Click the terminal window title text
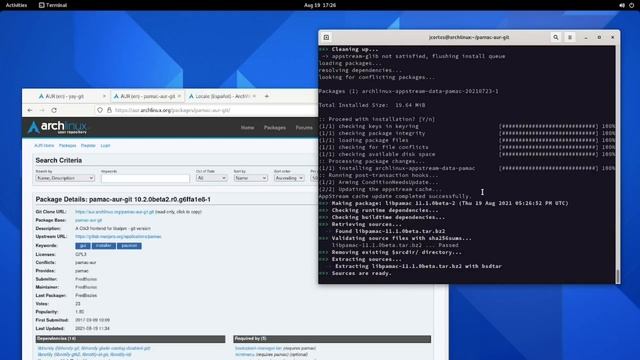 coord(469,37)
